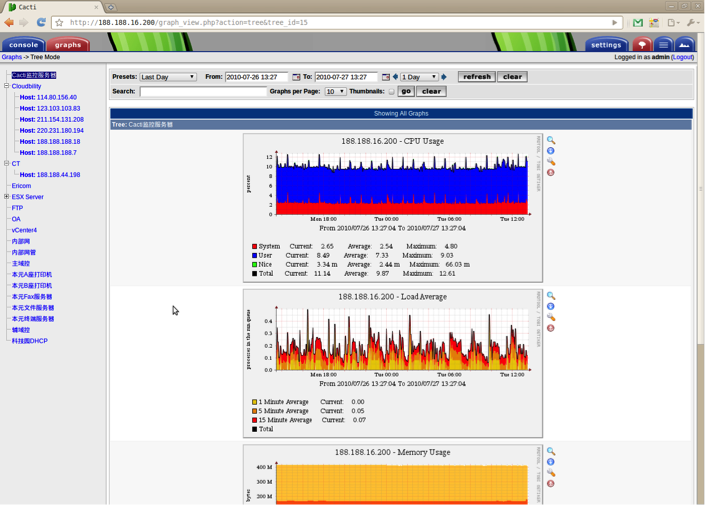
Task: Click the To date input field
Action: pyautogui.click(x=346, y=77)
